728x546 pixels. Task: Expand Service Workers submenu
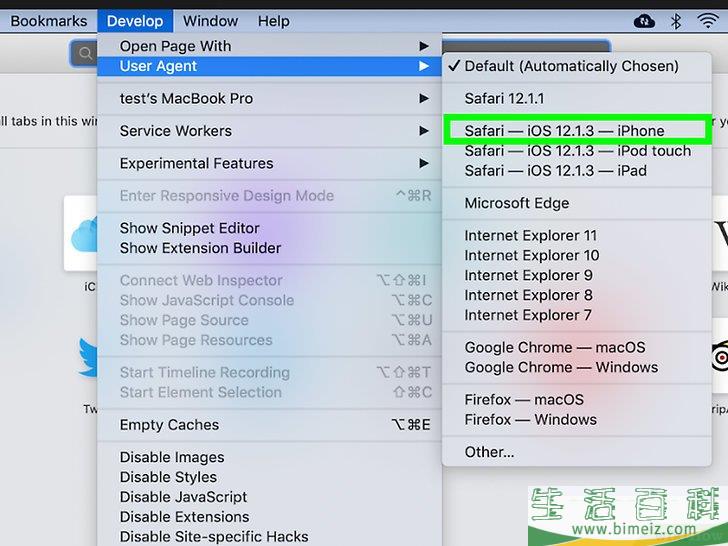pyautogui.click(x=269, y=131)
